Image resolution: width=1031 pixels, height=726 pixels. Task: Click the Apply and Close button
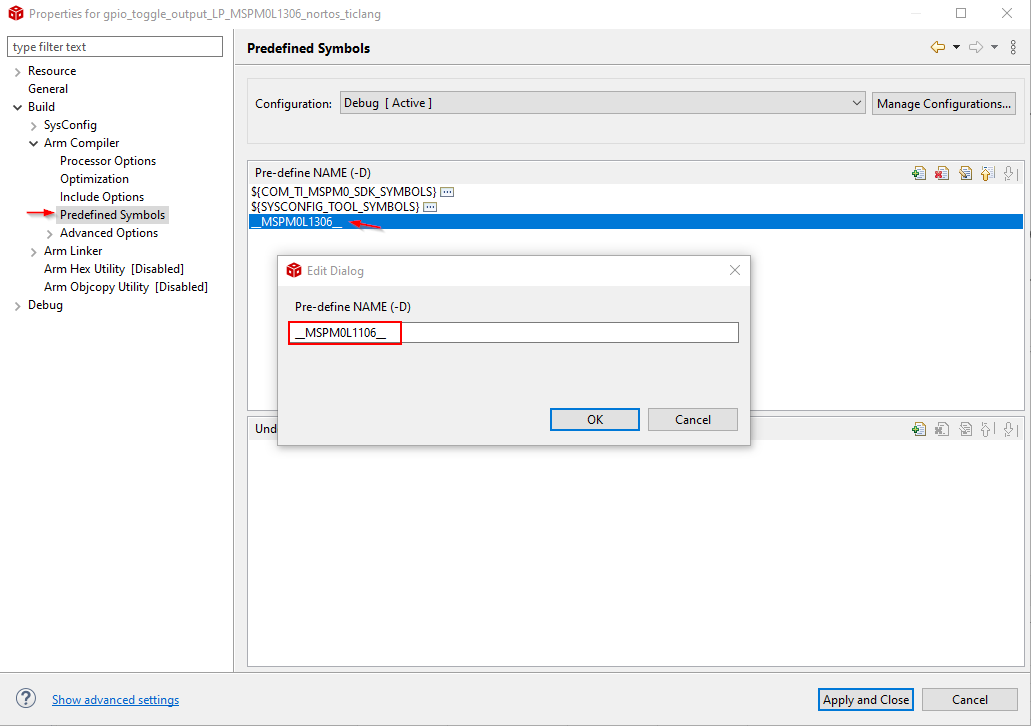tap(865, 699)
